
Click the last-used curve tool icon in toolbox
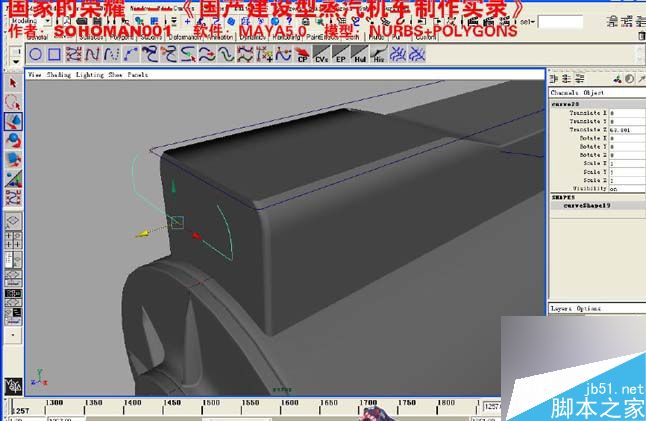[x=13, y=197]
